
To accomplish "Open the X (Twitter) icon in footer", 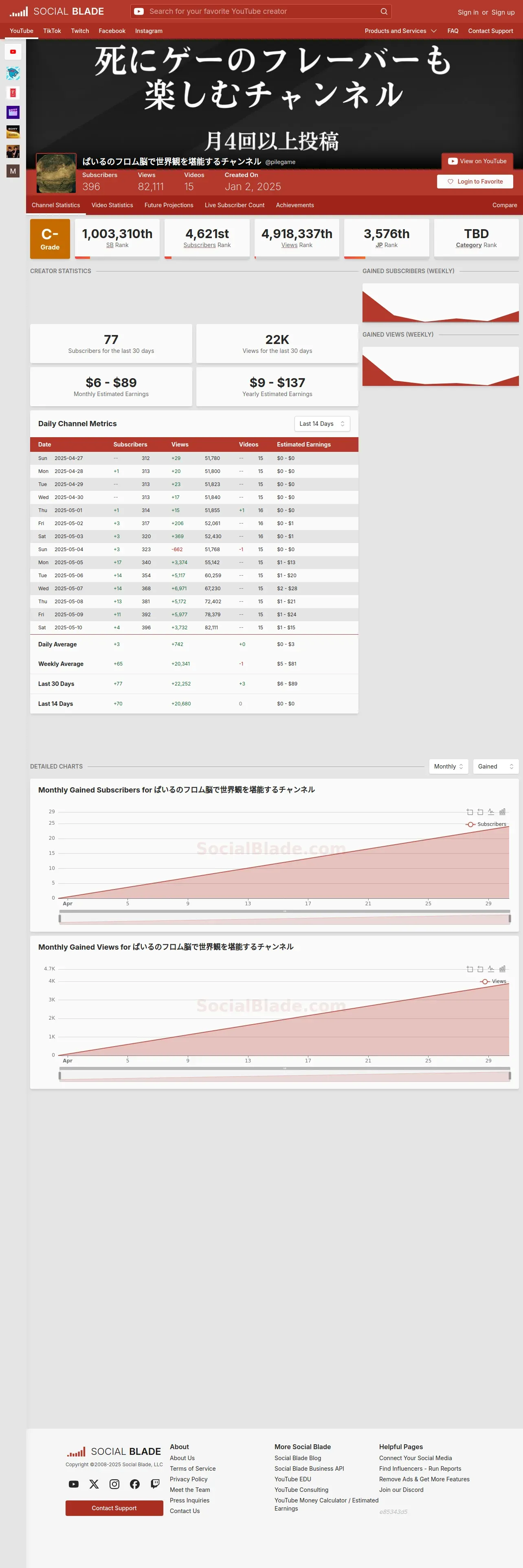I will click(94, 1484).
